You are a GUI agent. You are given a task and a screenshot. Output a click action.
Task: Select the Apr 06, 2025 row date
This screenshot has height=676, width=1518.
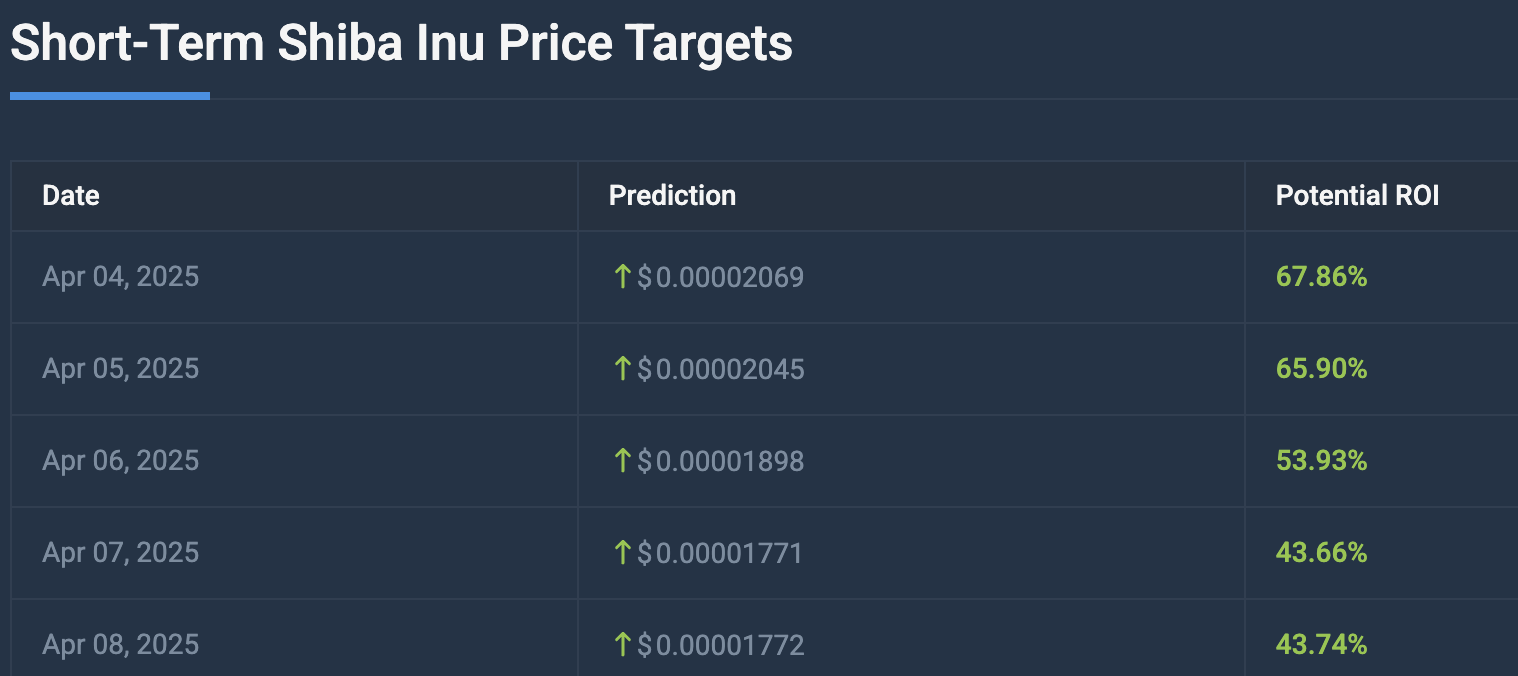coord(121,461)
